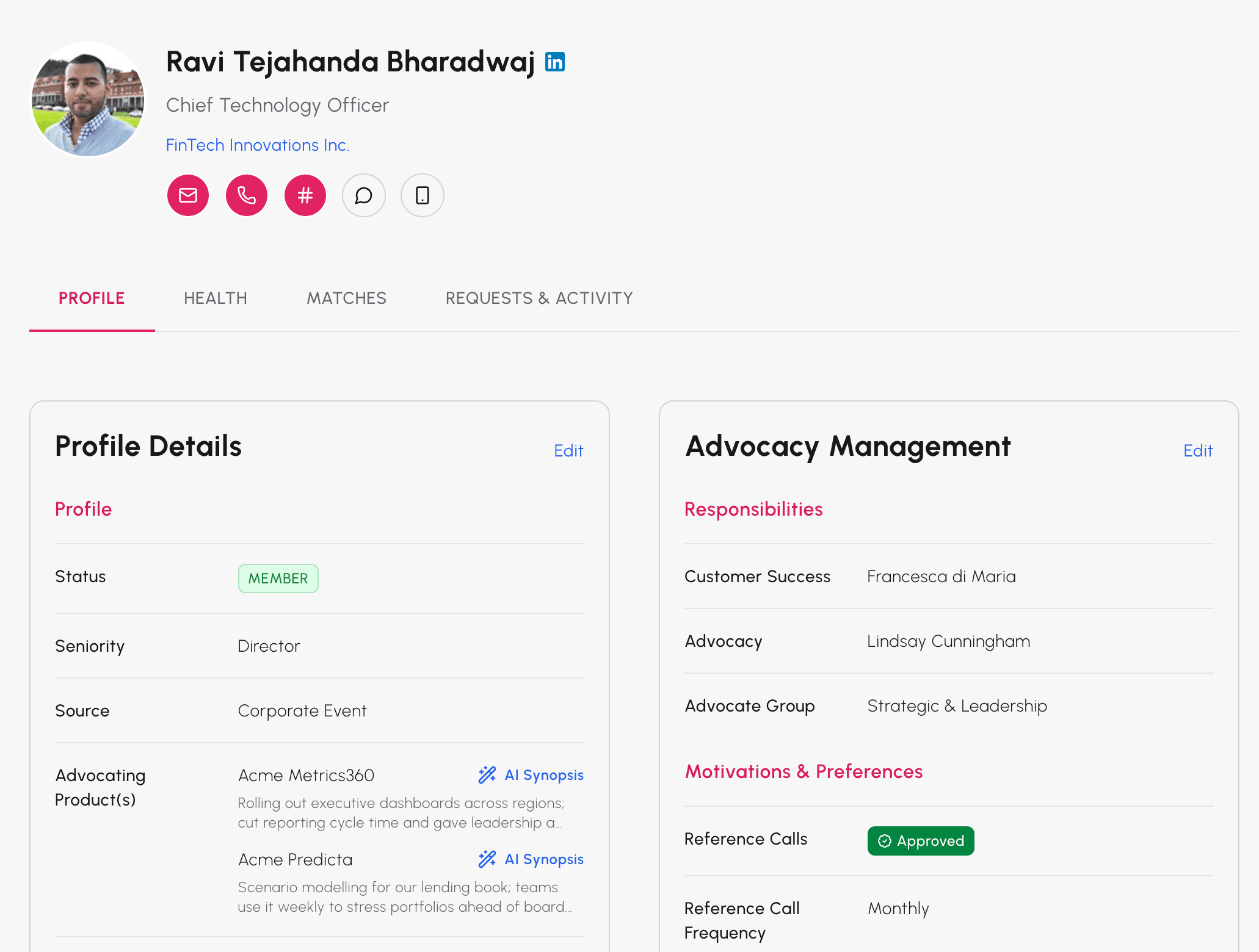The width and height of the screenshot is (1259, 952).
Task: Click AI Synopsis wand for Acme Predicta
Action: pos(487,859)
